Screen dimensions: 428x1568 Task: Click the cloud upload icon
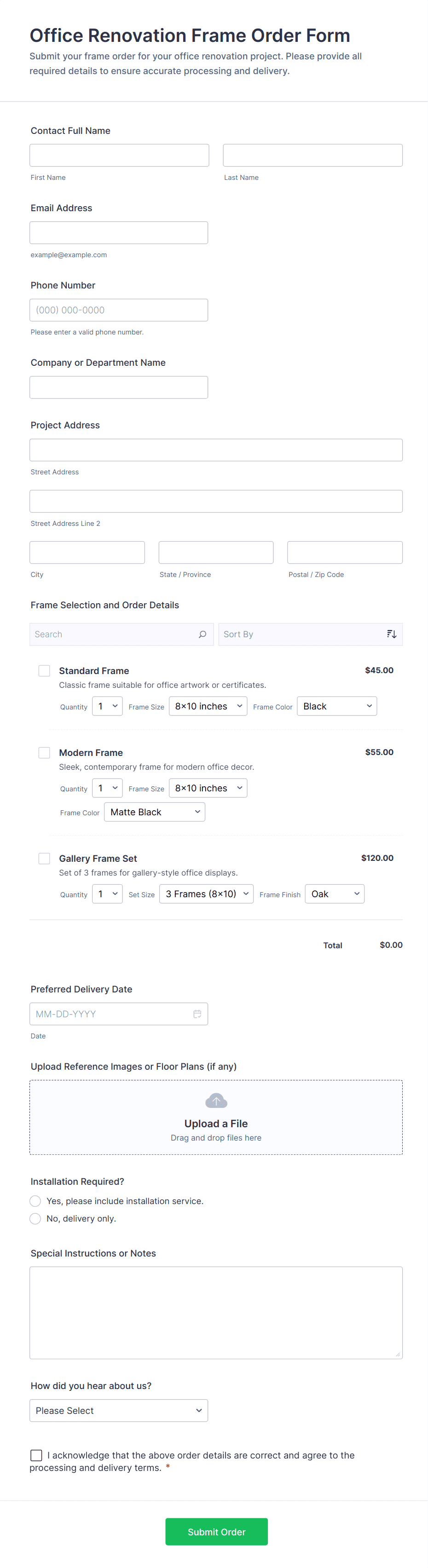click(216, 1101)
